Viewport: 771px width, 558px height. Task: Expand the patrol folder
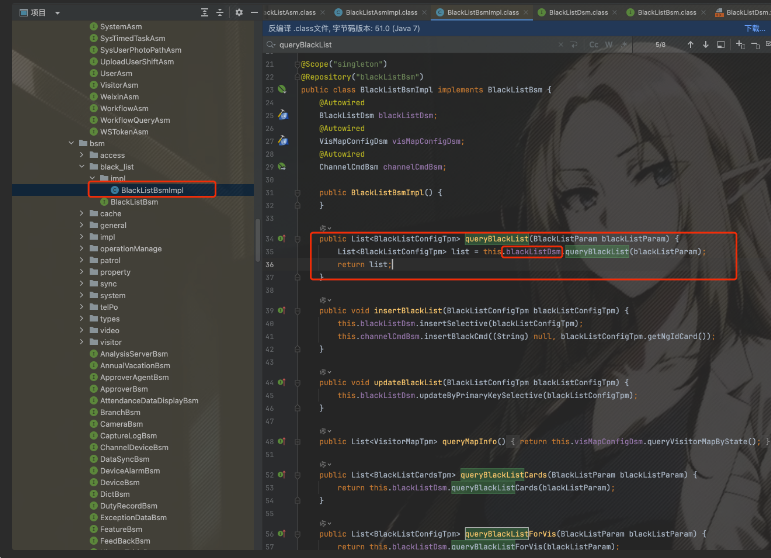(82, 261)
